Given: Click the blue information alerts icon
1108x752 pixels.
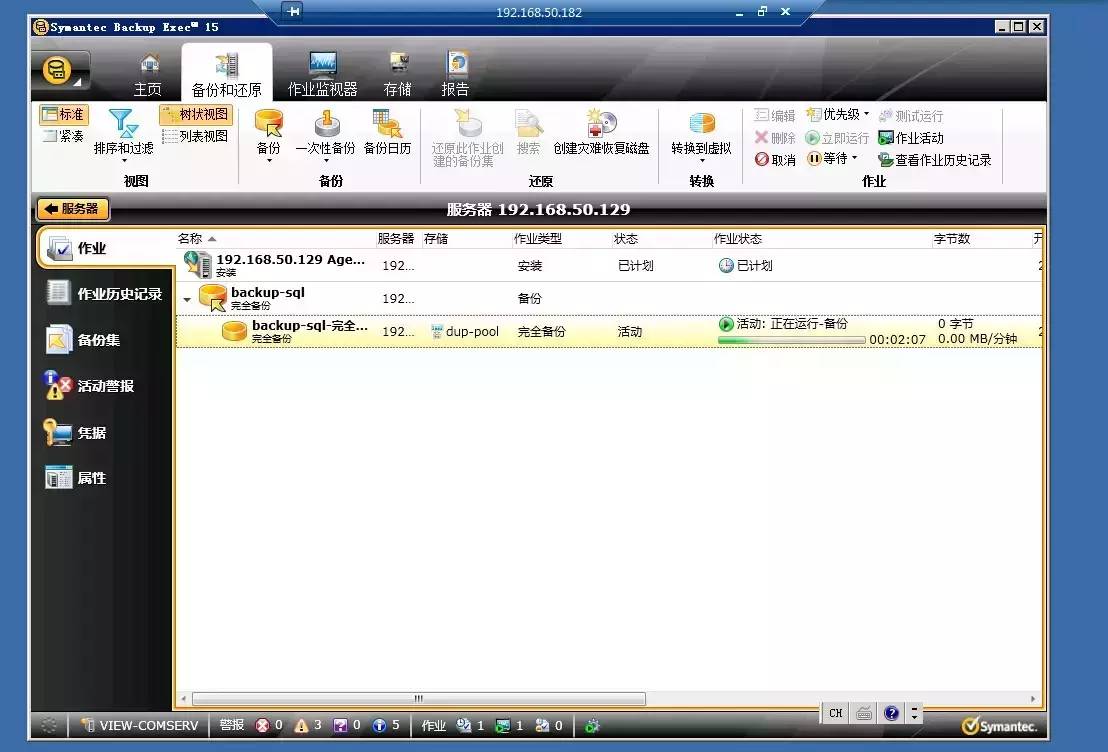Looking at the screenshot, I should click(379, 725).
